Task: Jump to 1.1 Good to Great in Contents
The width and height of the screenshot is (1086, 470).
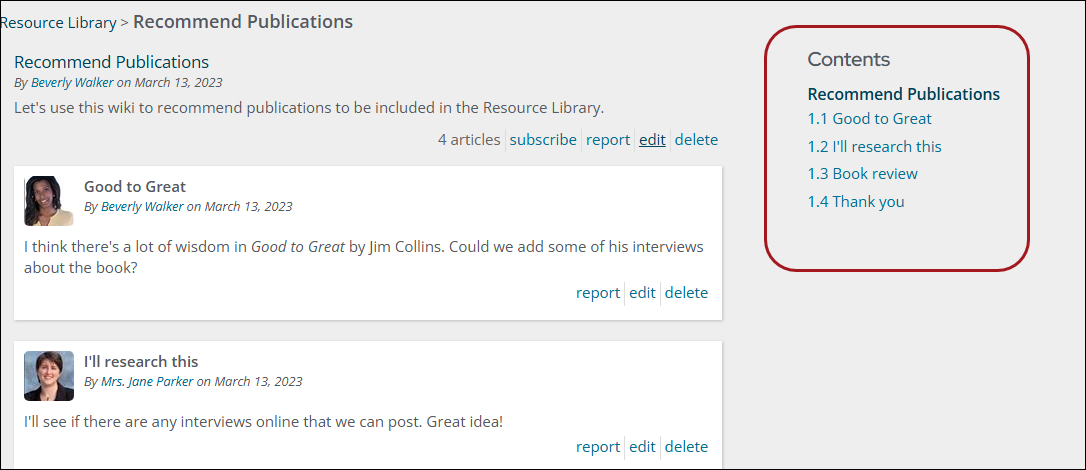Action: tap(869, 118)
